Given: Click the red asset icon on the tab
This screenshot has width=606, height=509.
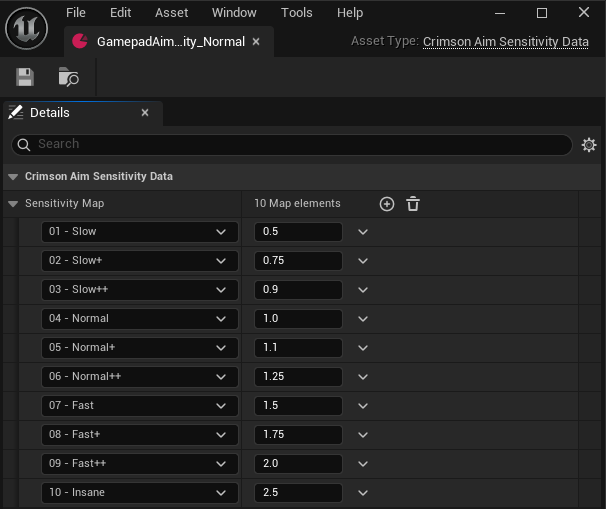Looking at the screenshot, I should [x=80, y=41].
